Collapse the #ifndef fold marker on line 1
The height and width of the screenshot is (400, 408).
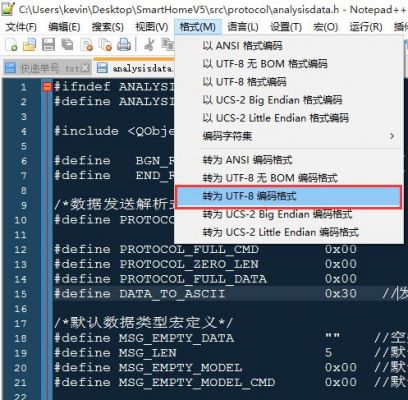click(x=47, y=87)
